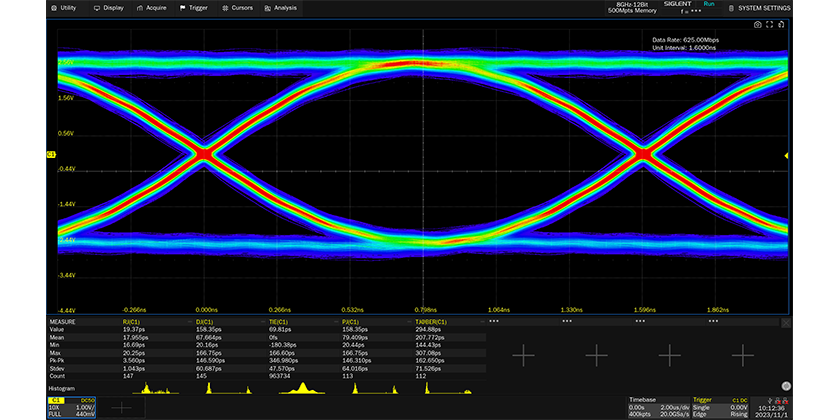Add a channel using plus next to C1
This screenshot has width=840, height=420.
(122, 407)
